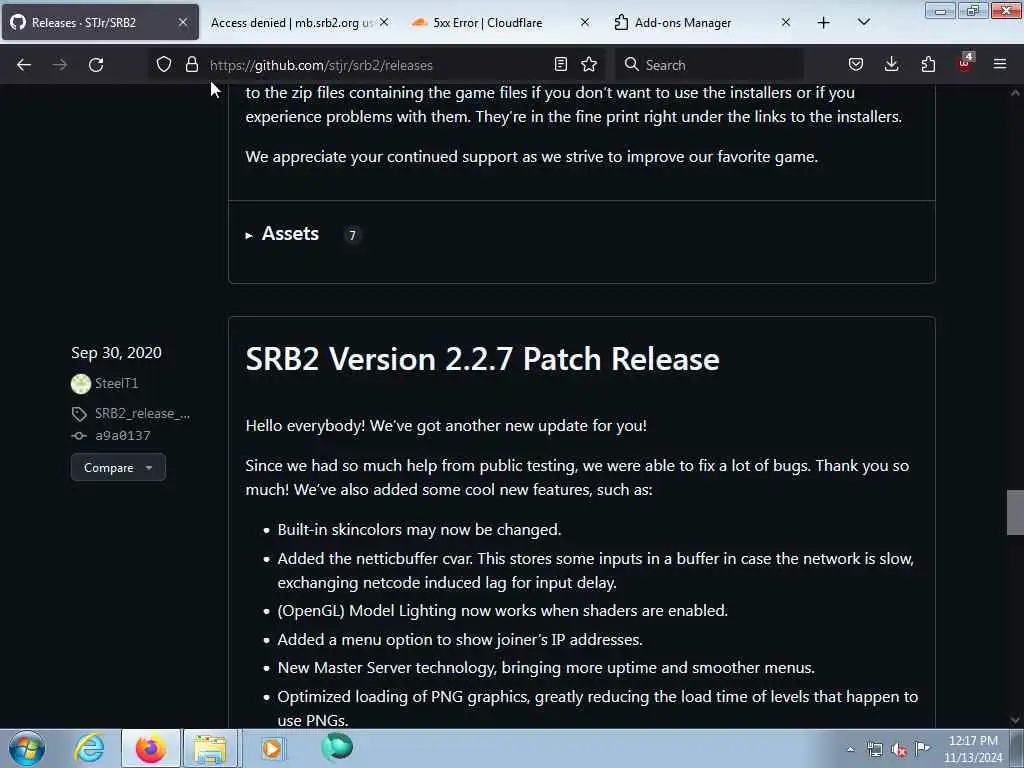This screenshot has width=1024, height=768.
Task: Open Windows Media Player taskbar icon
Action: [x=272, y=748]
